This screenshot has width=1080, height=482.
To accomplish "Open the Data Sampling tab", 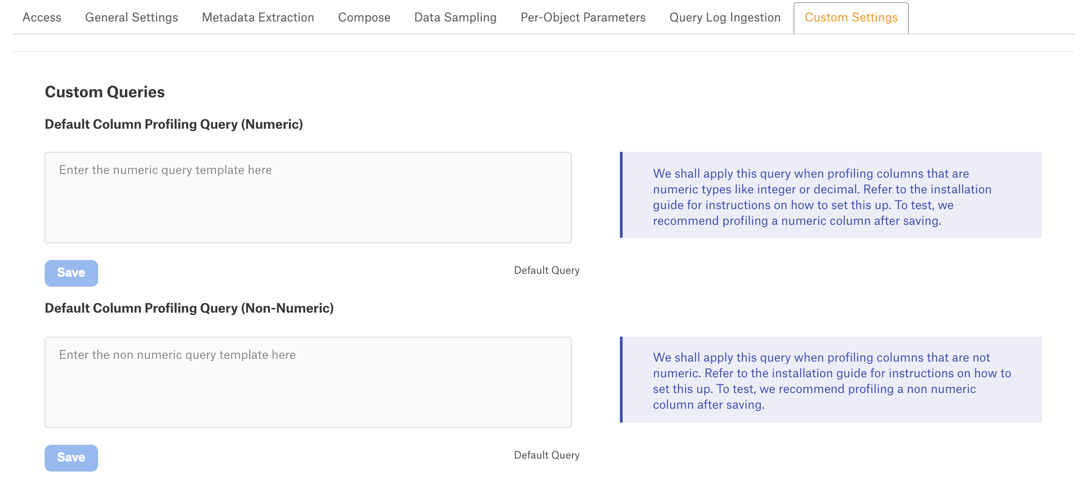I will click(x=455, y=17).
